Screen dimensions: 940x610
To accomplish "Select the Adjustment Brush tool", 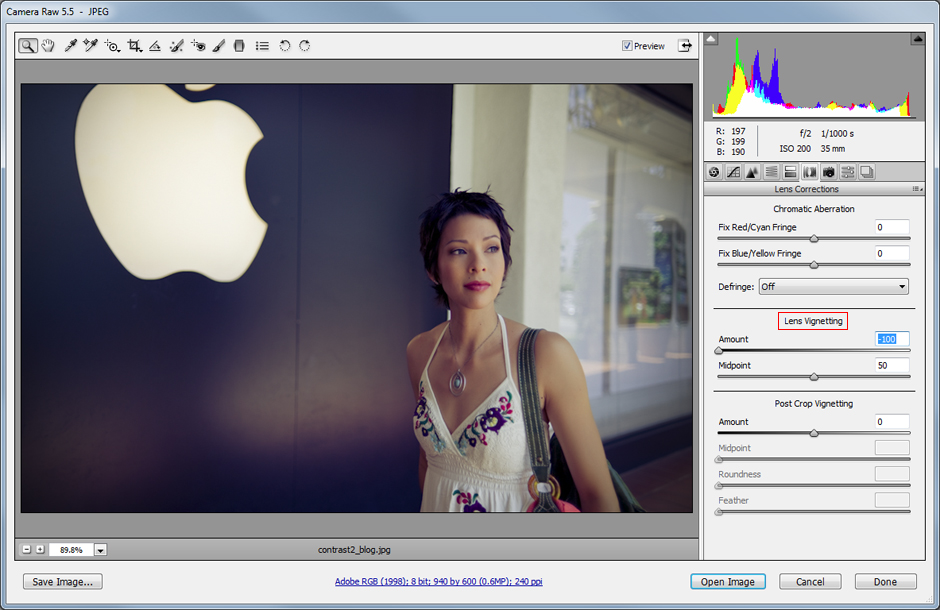I will click(x=219, y=46).
